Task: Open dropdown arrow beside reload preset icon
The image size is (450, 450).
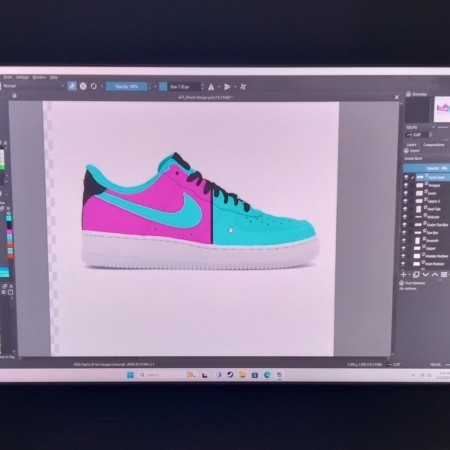Action: pos(101,86)
